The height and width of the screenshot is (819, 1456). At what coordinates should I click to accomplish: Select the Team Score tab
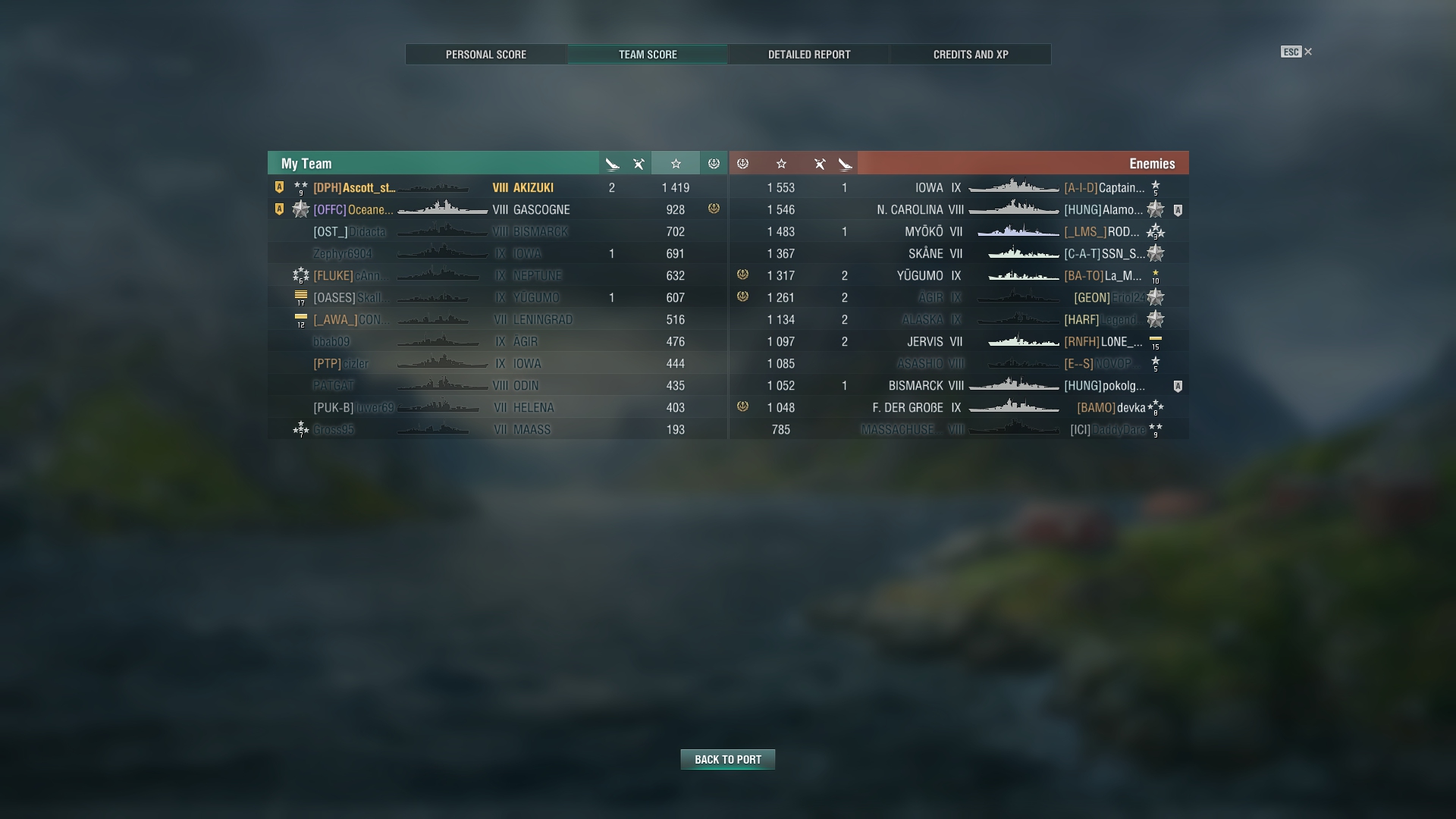tap(648, 55)
